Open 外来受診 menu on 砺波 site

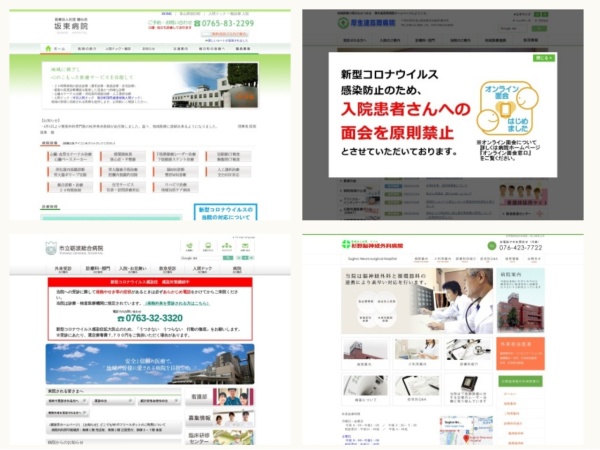[x=63, y=269]
